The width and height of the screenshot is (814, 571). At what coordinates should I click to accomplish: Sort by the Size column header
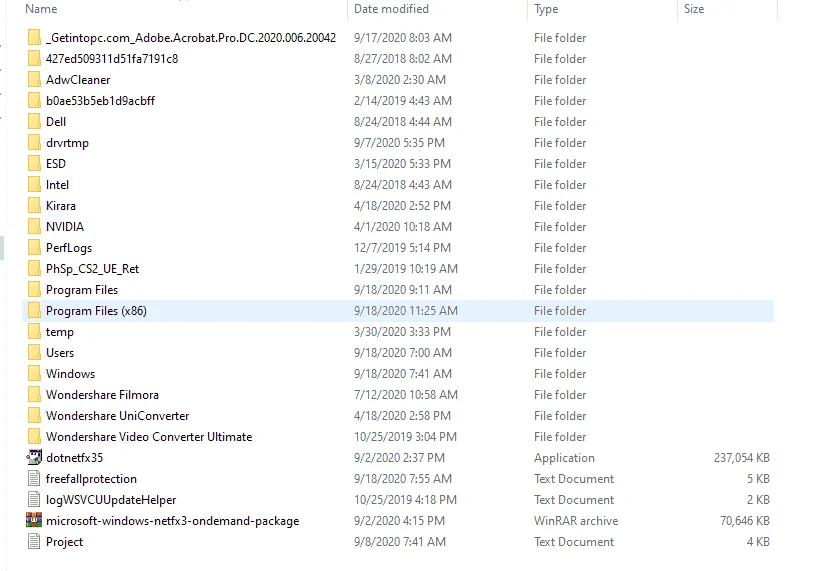point(694,9)
